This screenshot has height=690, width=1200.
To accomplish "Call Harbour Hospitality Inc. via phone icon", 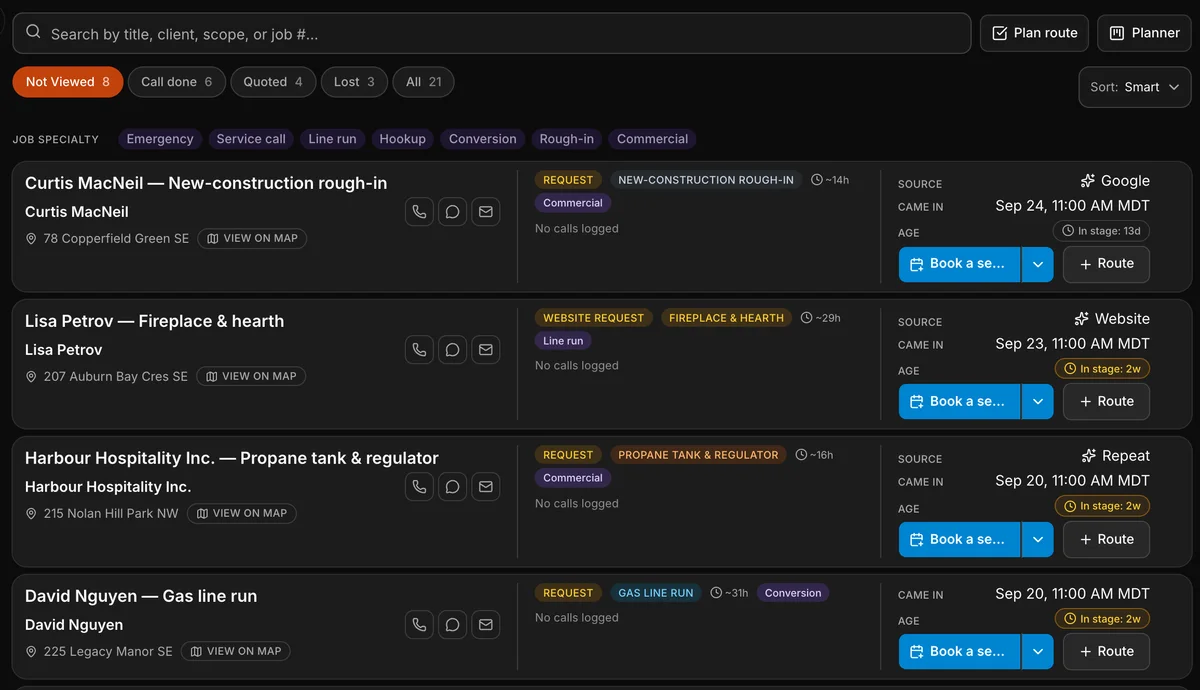I will [419, 487].
